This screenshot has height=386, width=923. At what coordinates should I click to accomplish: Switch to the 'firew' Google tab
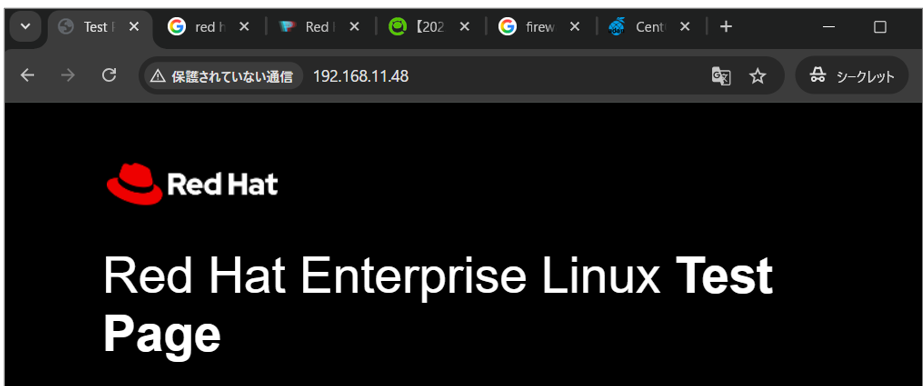click(x=540, y=27)
